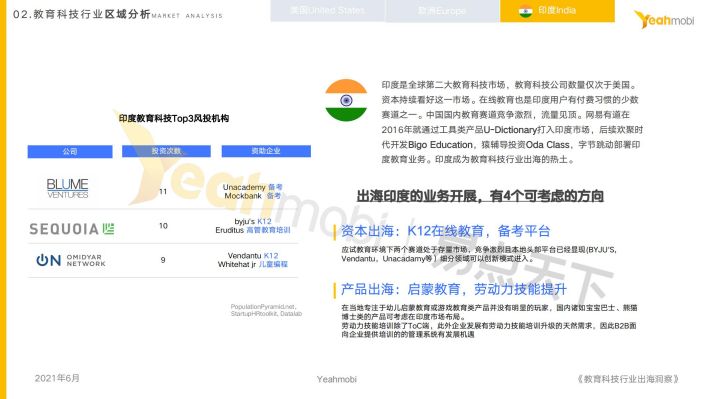The height and width of the screenshot is (399, 710).
Task: Click investment count 9 for Omidyar
Action: [x=163, y=260]
